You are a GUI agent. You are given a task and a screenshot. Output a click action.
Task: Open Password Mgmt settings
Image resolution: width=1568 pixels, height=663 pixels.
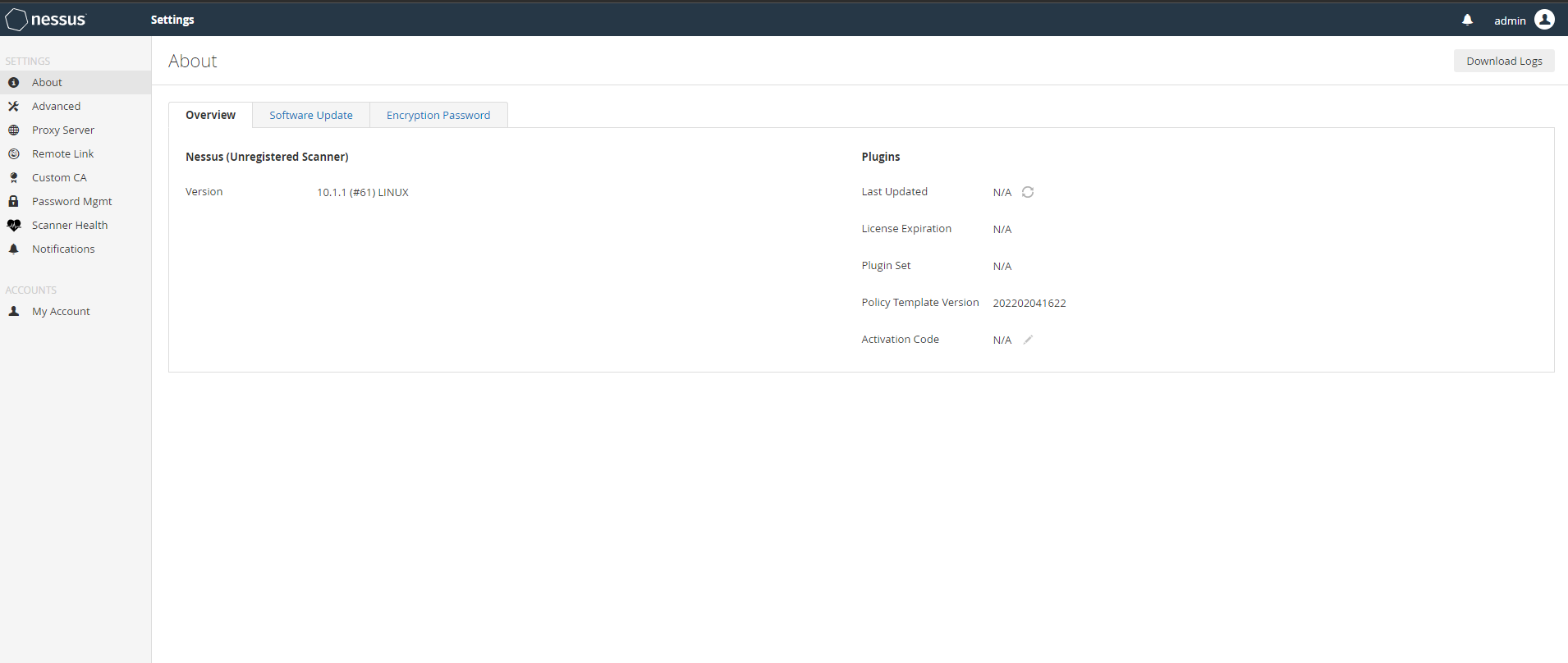point(76,201)
